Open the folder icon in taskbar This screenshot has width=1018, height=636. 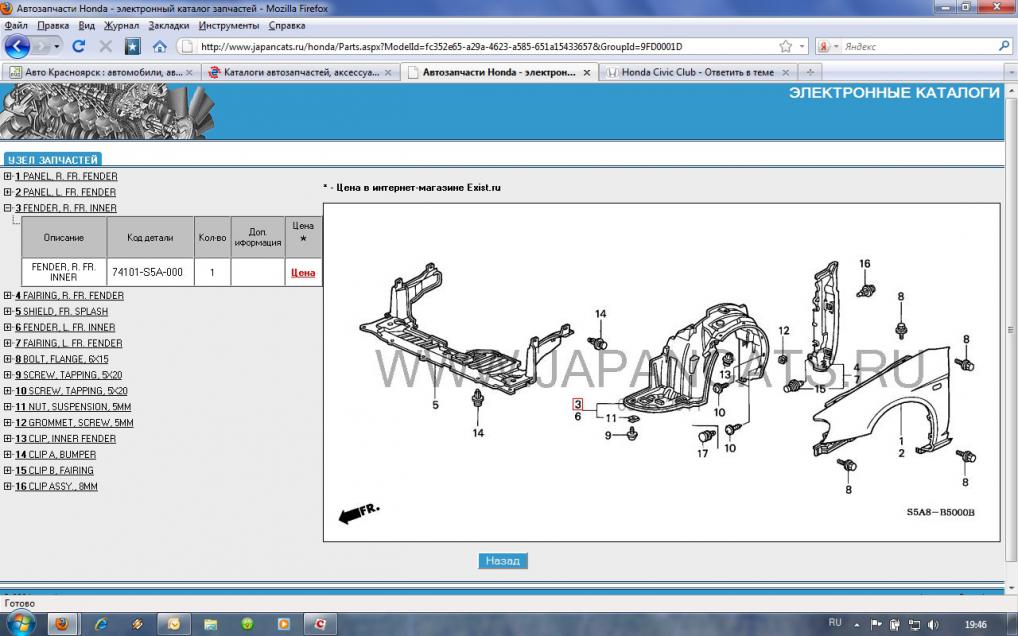click(210, 624)
